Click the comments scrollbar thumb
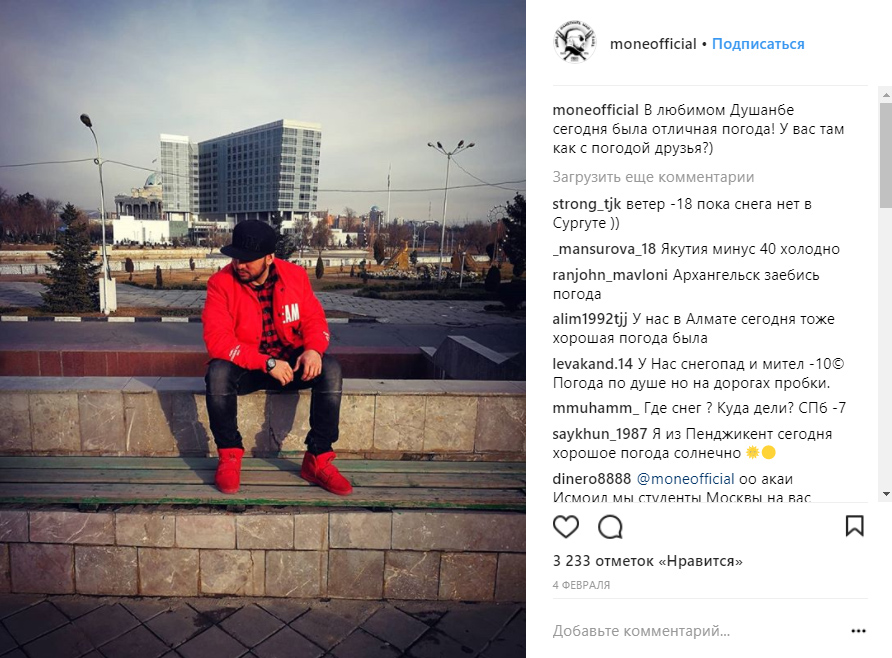This screenshot has height=658, width=892. 886,155
